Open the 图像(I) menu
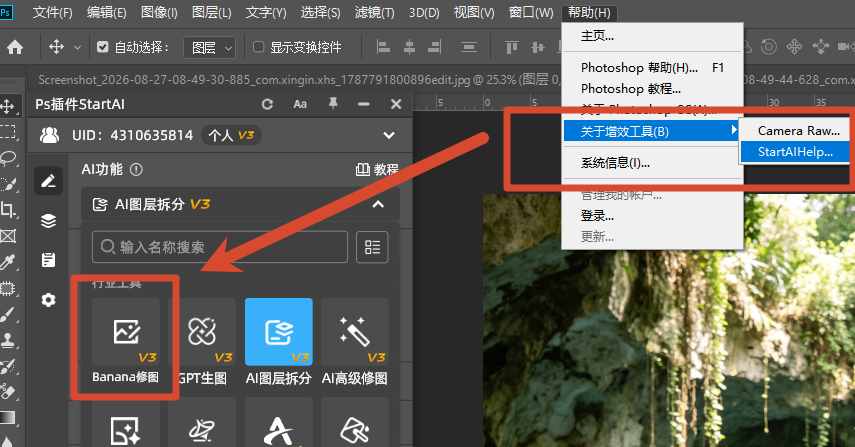Viewport: 855px width, 447px height. pyautogui.click(x=159, y=12)
